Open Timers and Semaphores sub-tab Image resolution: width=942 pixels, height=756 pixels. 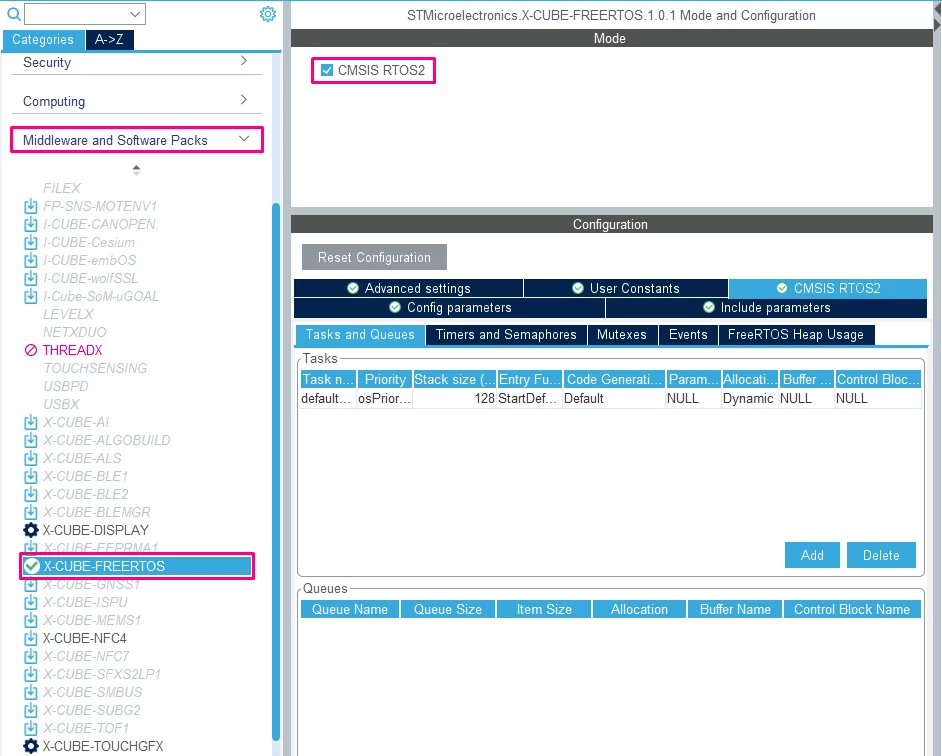[506, 335]
